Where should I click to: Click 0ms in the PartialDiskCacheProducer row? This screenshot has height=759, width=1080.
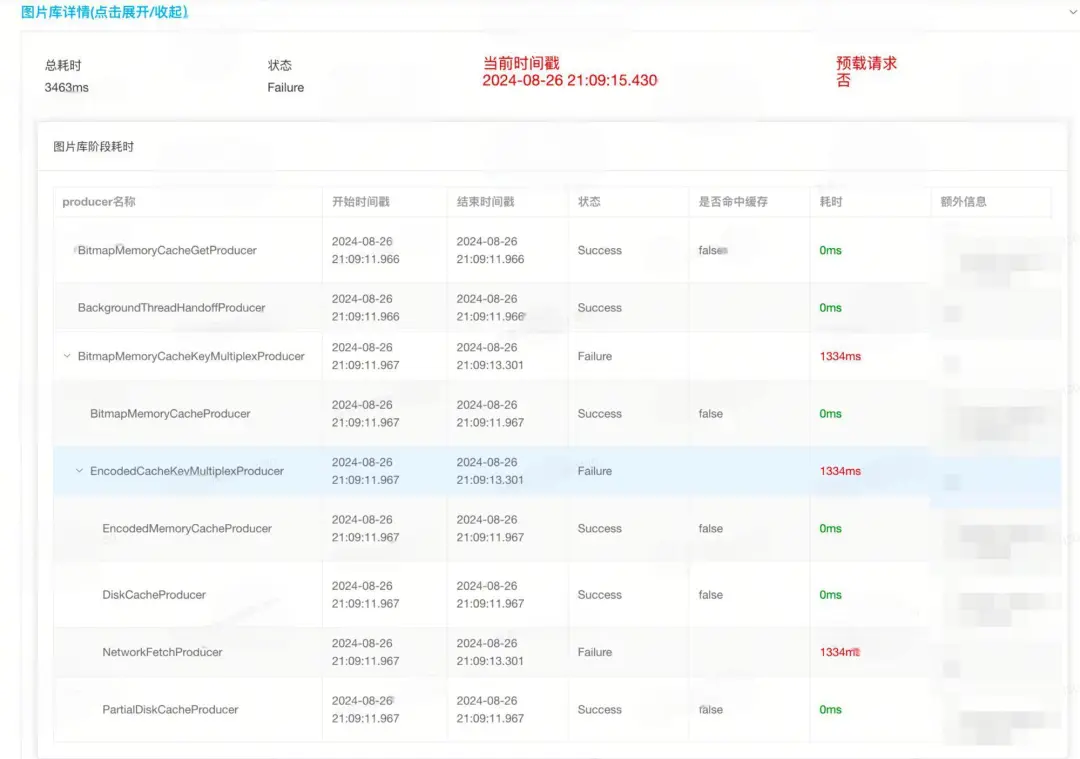tap(830, 709)
